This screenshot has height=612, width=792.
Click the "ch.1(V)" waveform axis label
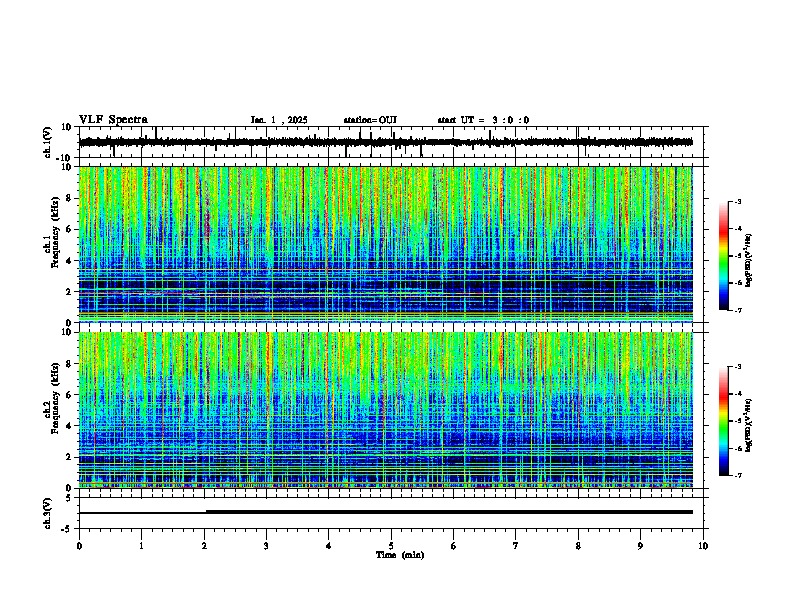[48, 142]
